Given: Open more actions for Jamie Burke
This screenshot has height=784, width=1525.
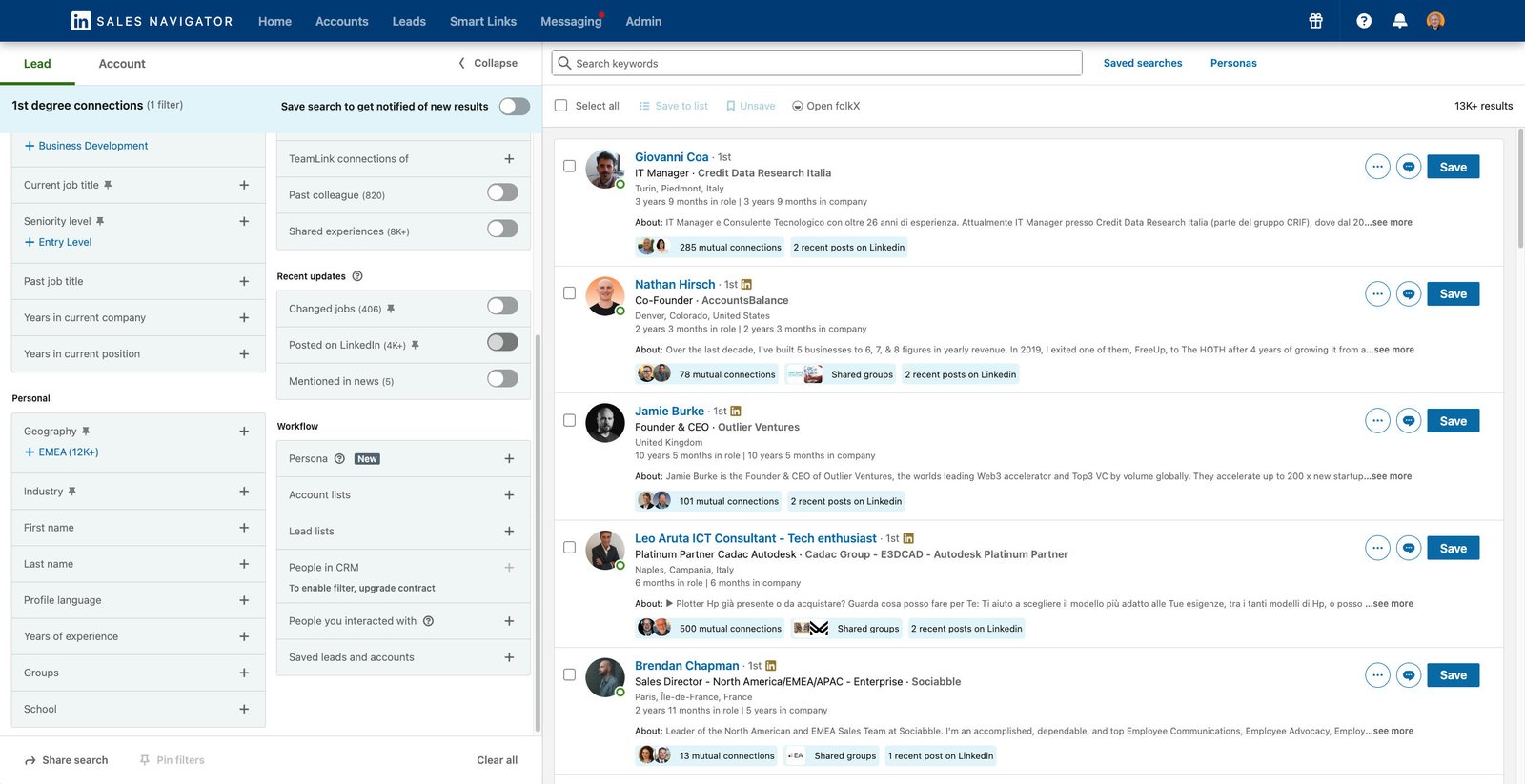Looking at the screenshot, I should pyautogui.click(x=1377, y=421).
